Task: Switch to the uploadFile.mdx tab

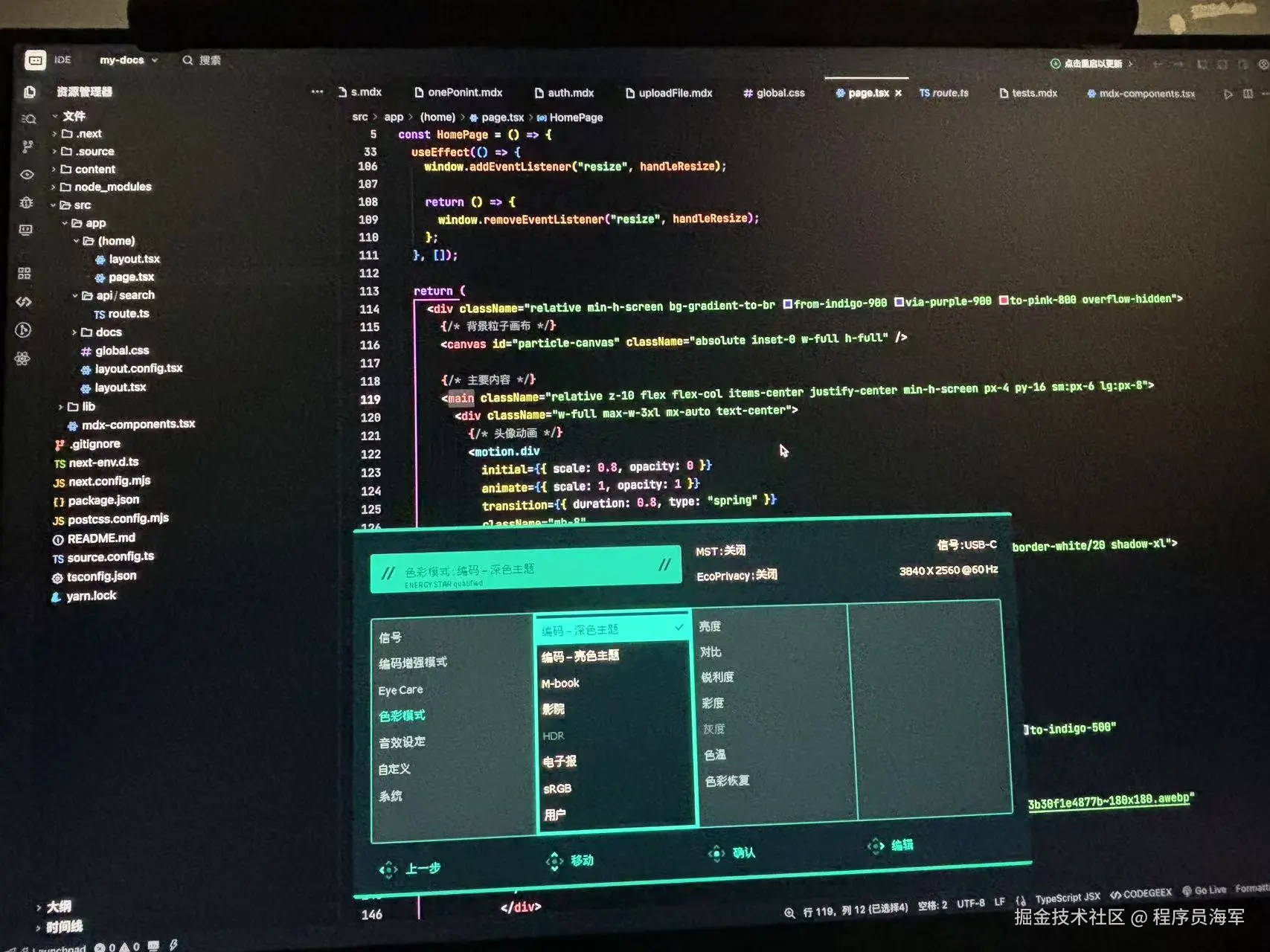Action: pos(669,93)
